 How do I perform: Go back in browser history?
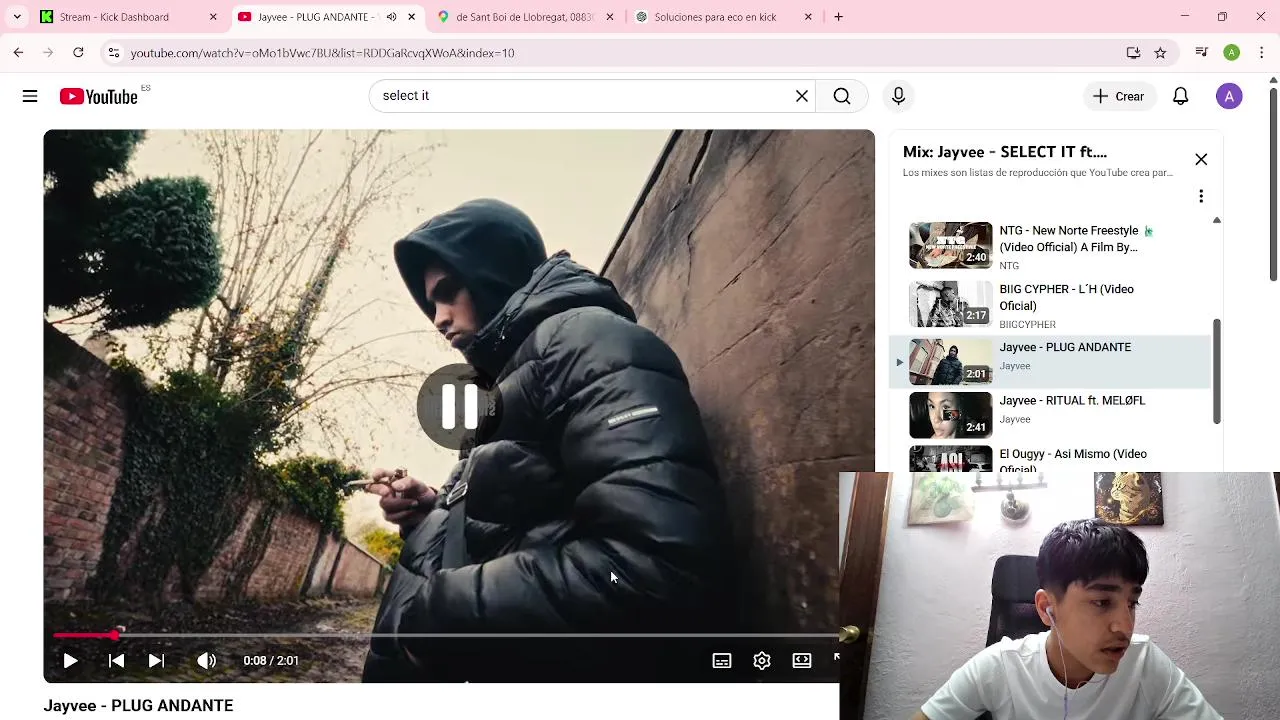(18, 53)
